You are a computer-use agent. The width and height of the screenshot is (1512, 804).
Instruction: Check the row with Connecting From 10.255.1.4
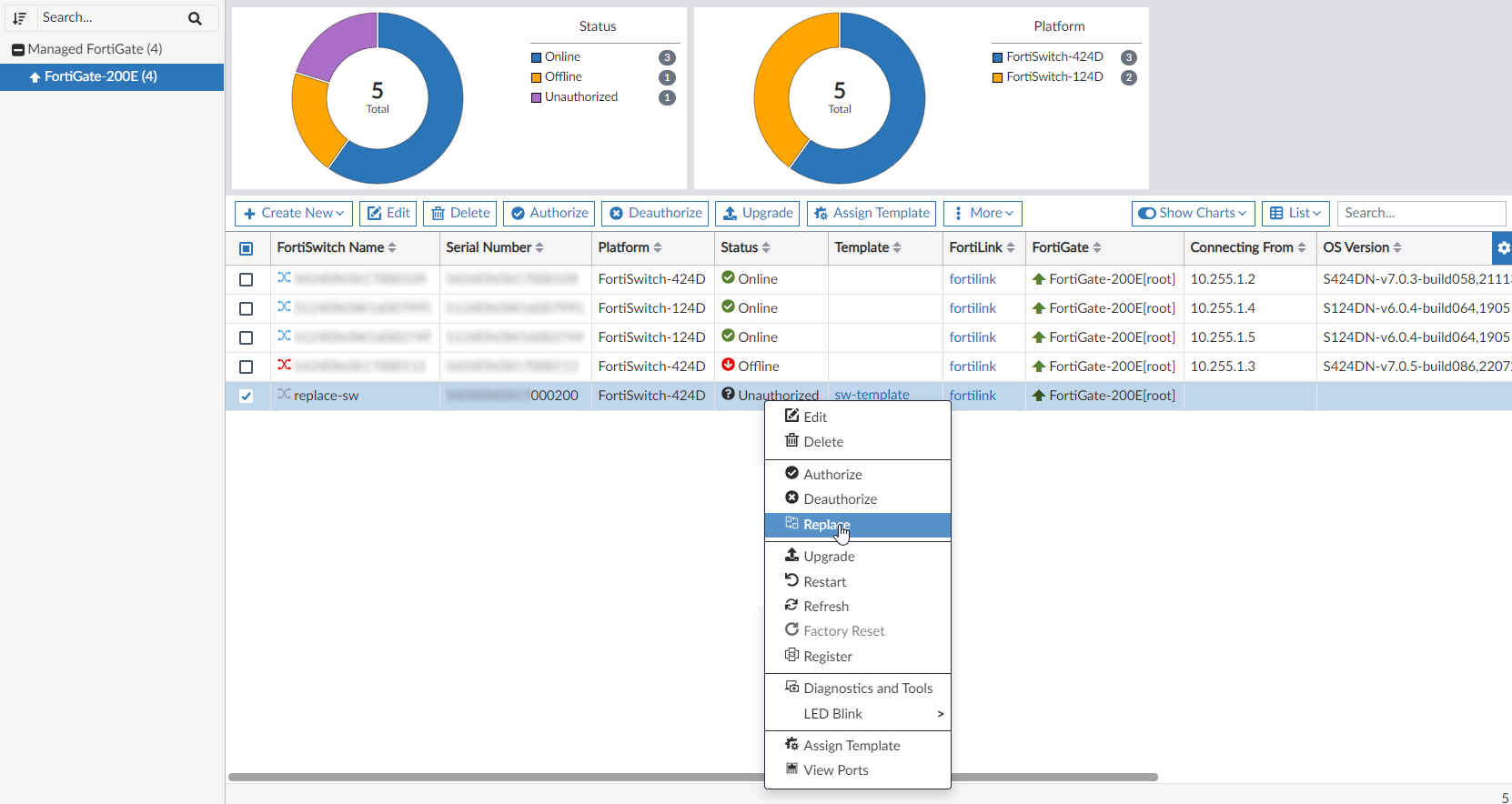247,309
